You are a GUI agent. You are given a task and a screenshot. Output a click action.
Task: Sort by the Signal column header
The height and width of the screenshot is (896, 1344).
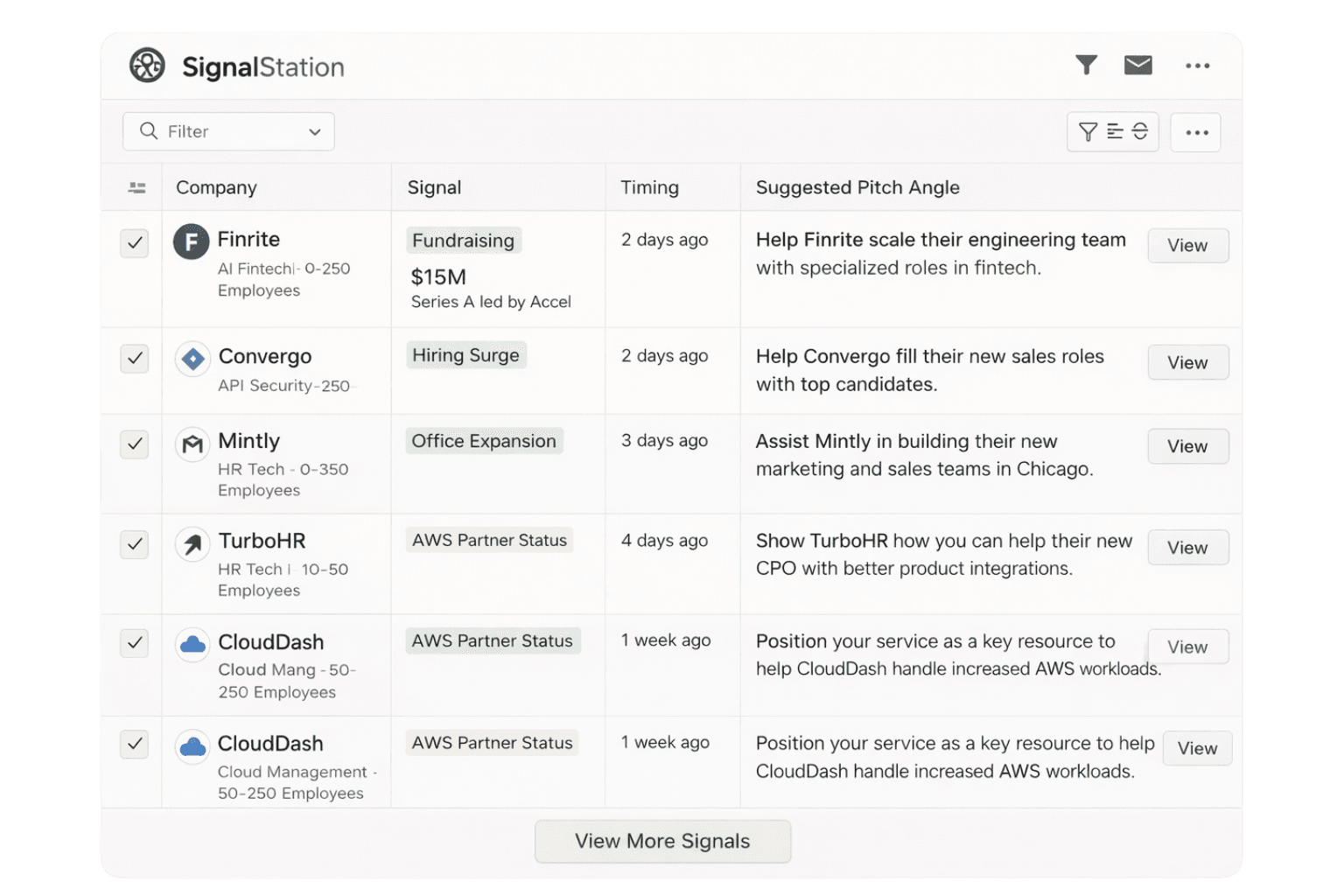tap(434, 187)
